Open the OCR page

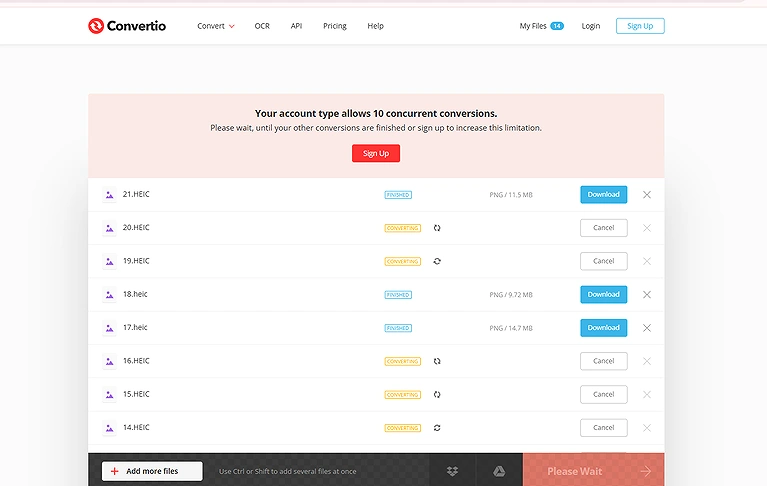[x=262, y=26]
